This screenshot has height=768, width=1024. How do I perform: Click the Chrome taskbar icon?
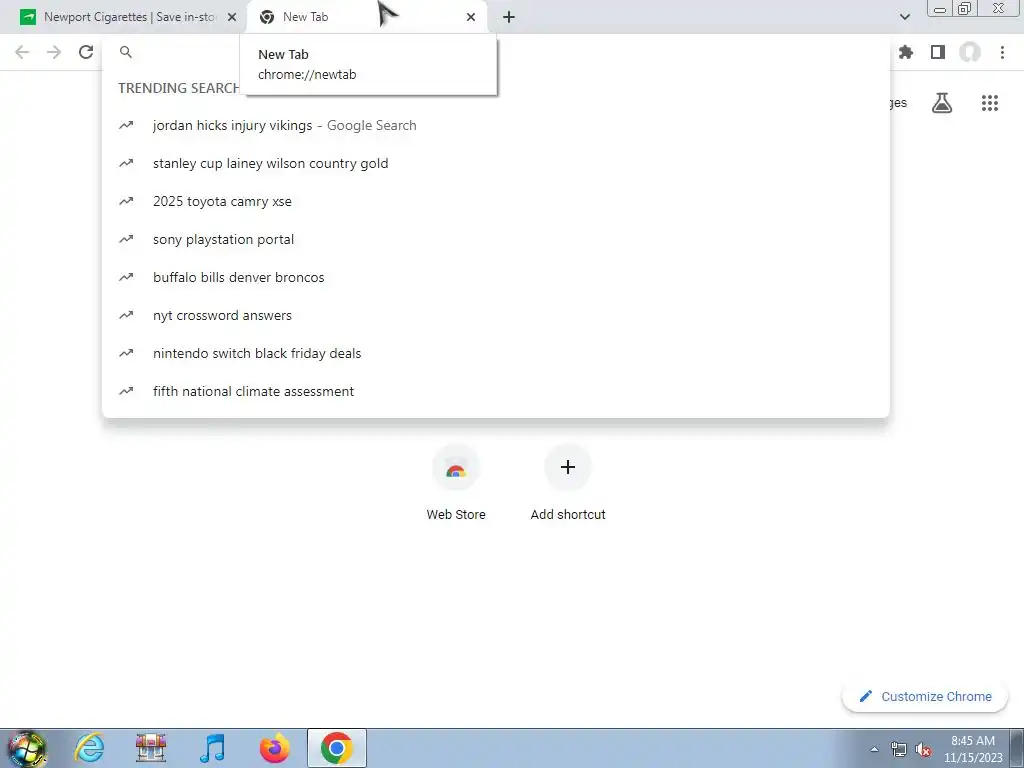click(x=336, y=748)
